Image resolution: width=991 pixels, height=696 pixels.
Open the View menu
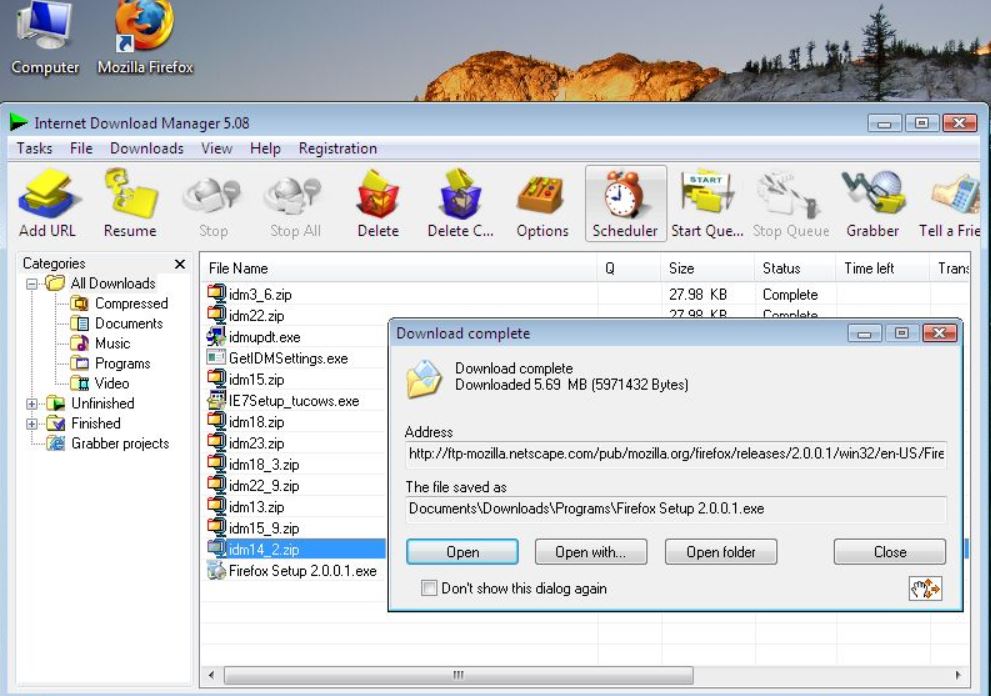click(217, 149)
